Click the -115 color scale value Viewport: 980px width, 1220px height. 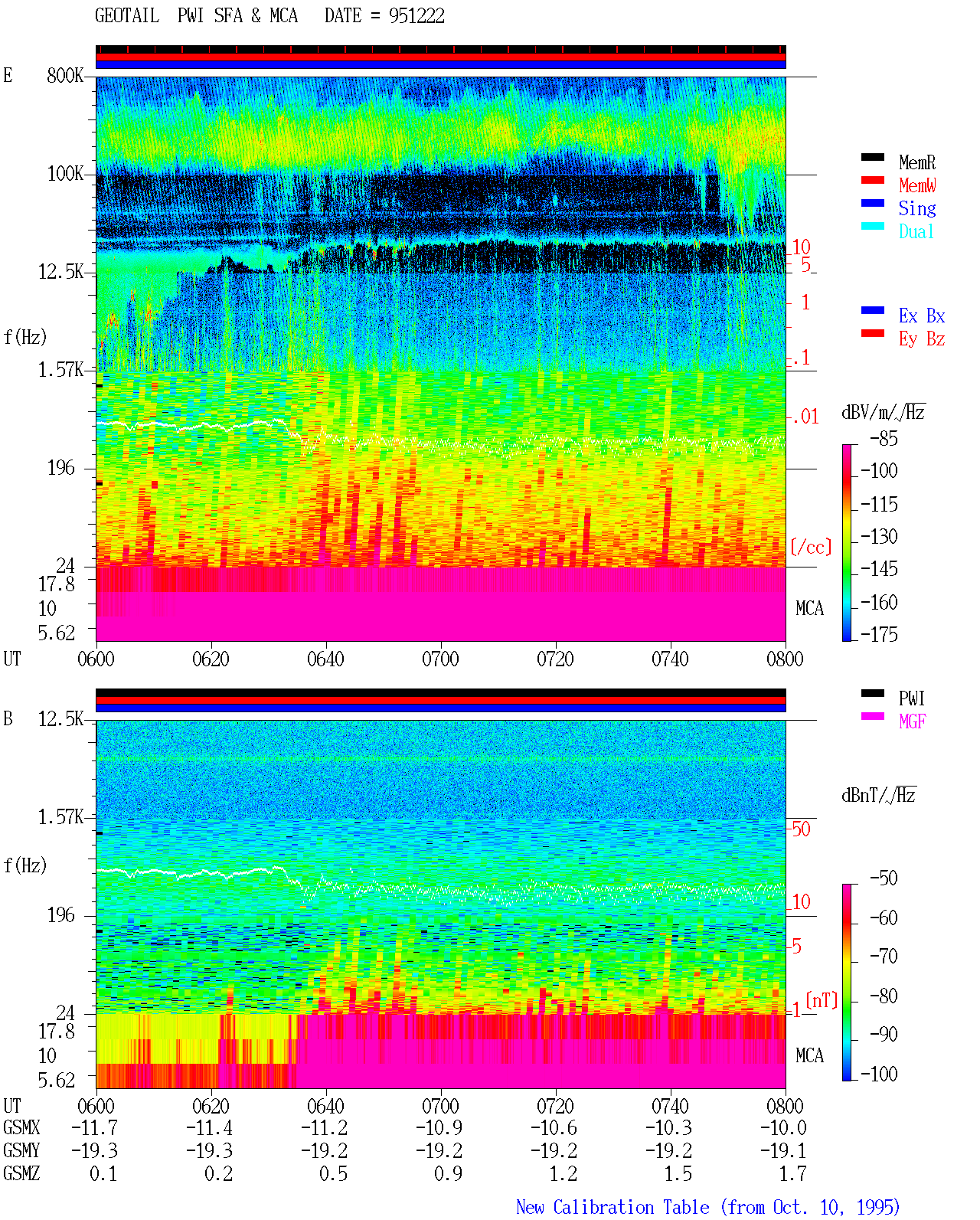(x=879, y=504)
